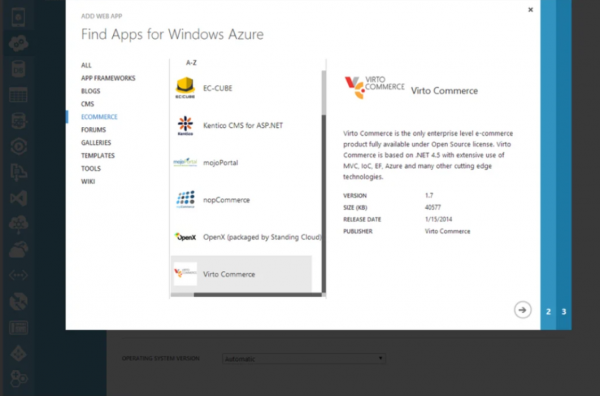Open the code brackets sidebar icon
This screenshot has width=600, height=396.
pyautogui.click(x=18, y=275)
